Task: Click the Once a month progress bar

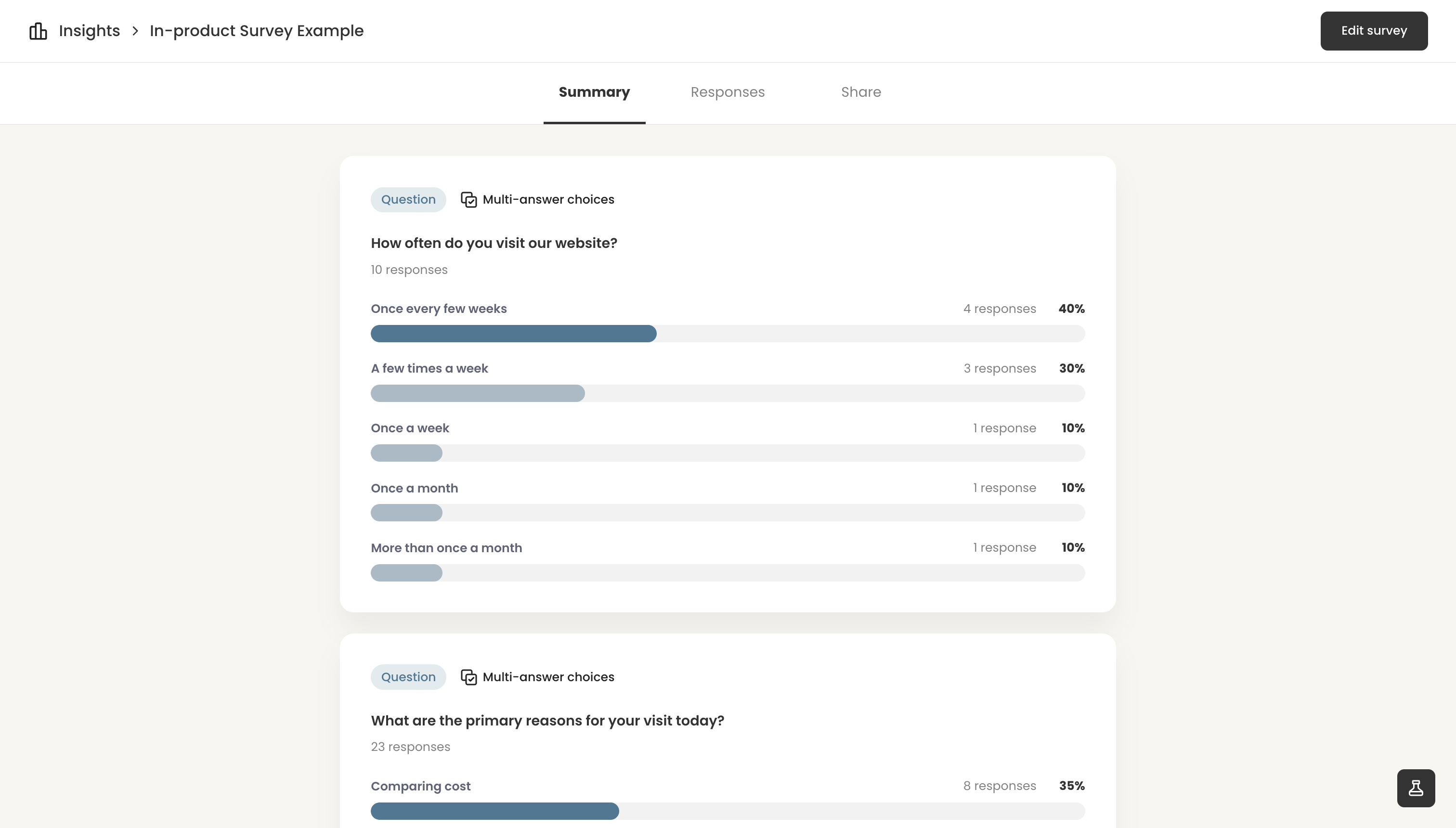Action: pyautogui.click(x=728, y=512)
